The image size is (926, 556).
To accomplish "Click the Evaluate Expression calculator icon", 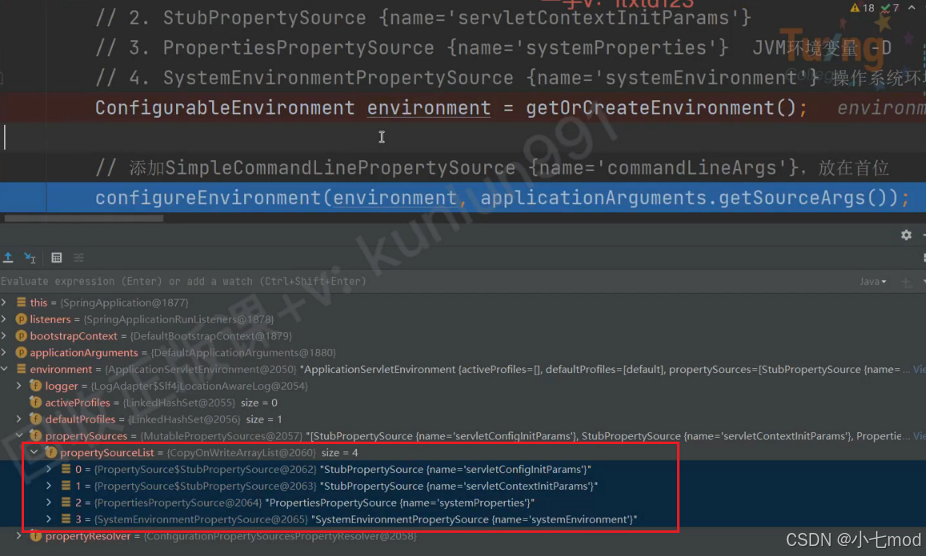I will [x=57, y=258].
